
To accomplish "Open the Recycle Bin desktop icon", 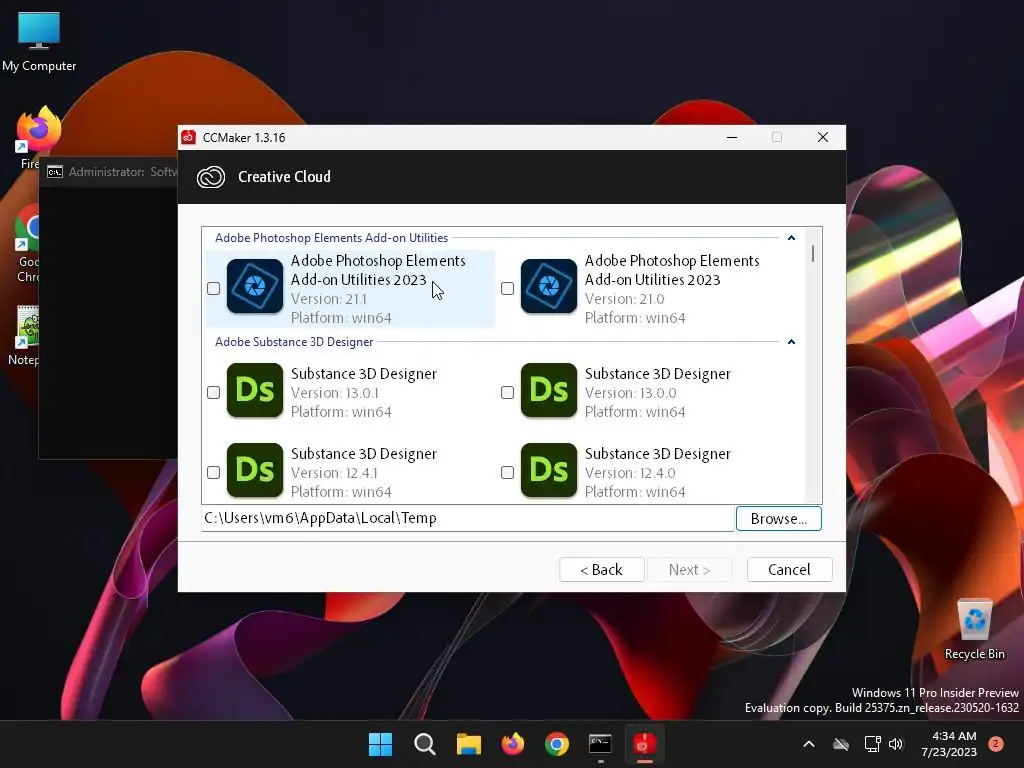I will [x=974, y=629].
